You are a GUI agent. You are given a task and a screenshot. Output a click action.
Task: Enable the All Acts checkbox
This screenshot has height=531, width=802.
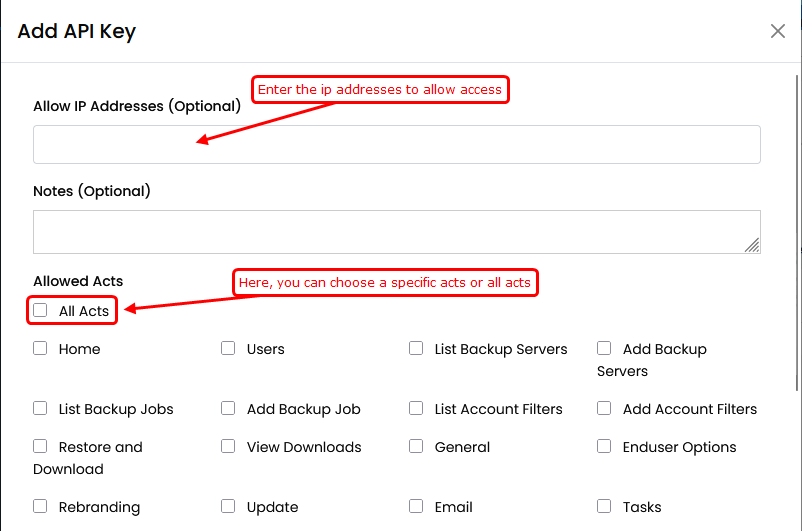point(40,310)
